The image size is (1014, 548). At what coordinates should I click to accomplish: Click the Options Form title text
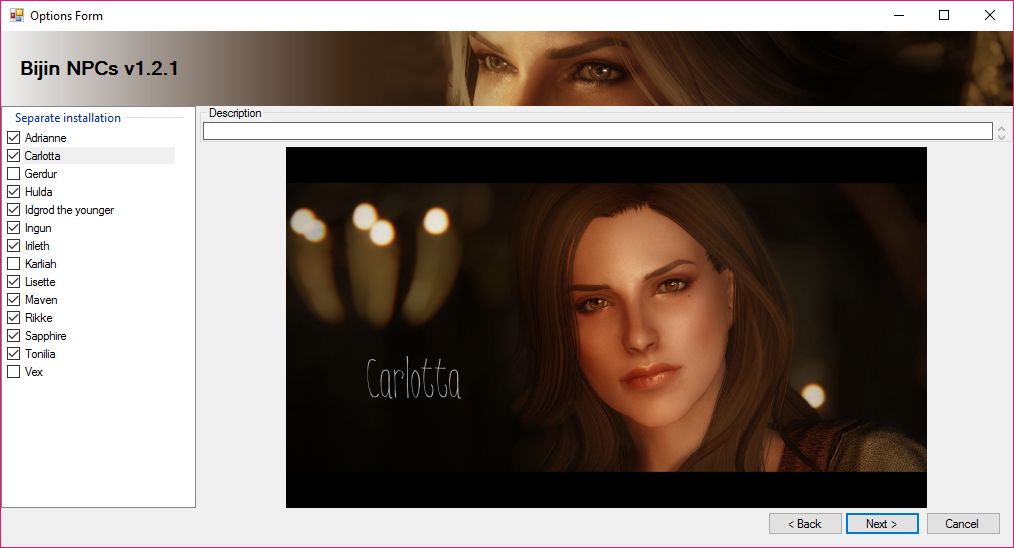67,16
